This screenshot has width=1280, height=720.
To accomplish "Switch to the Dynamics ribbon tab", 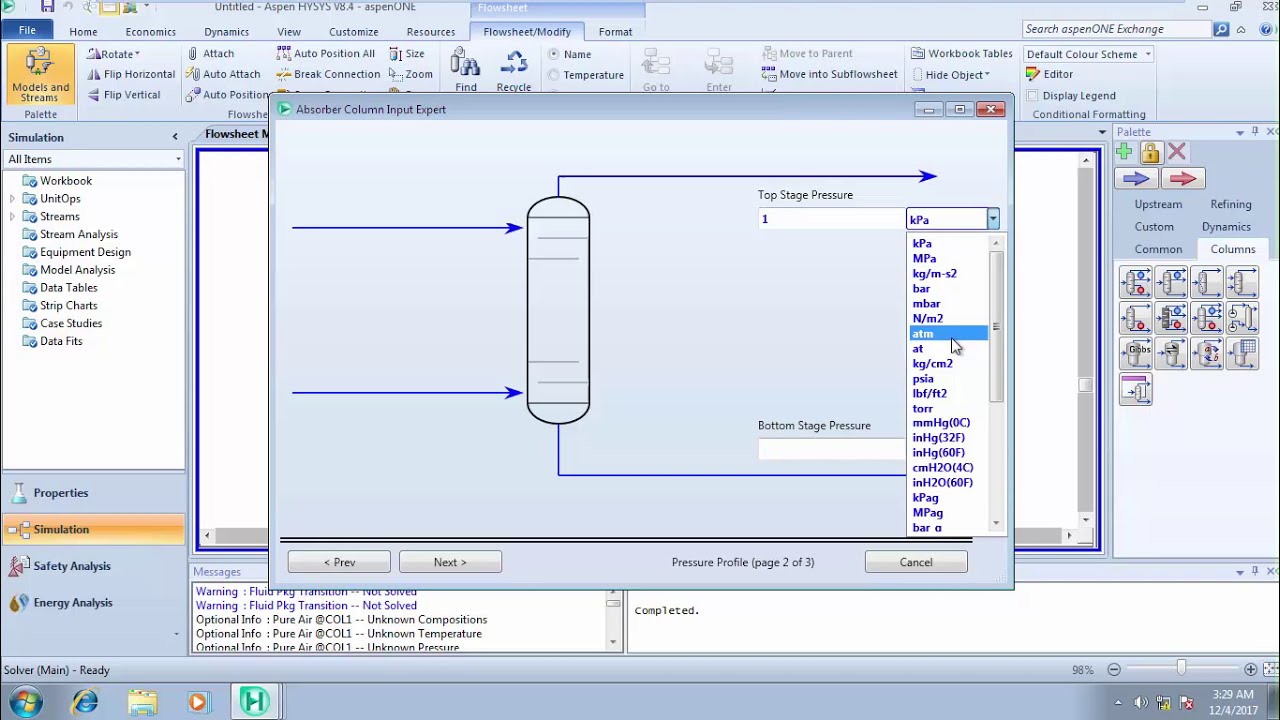I will [x=226, y=32].
